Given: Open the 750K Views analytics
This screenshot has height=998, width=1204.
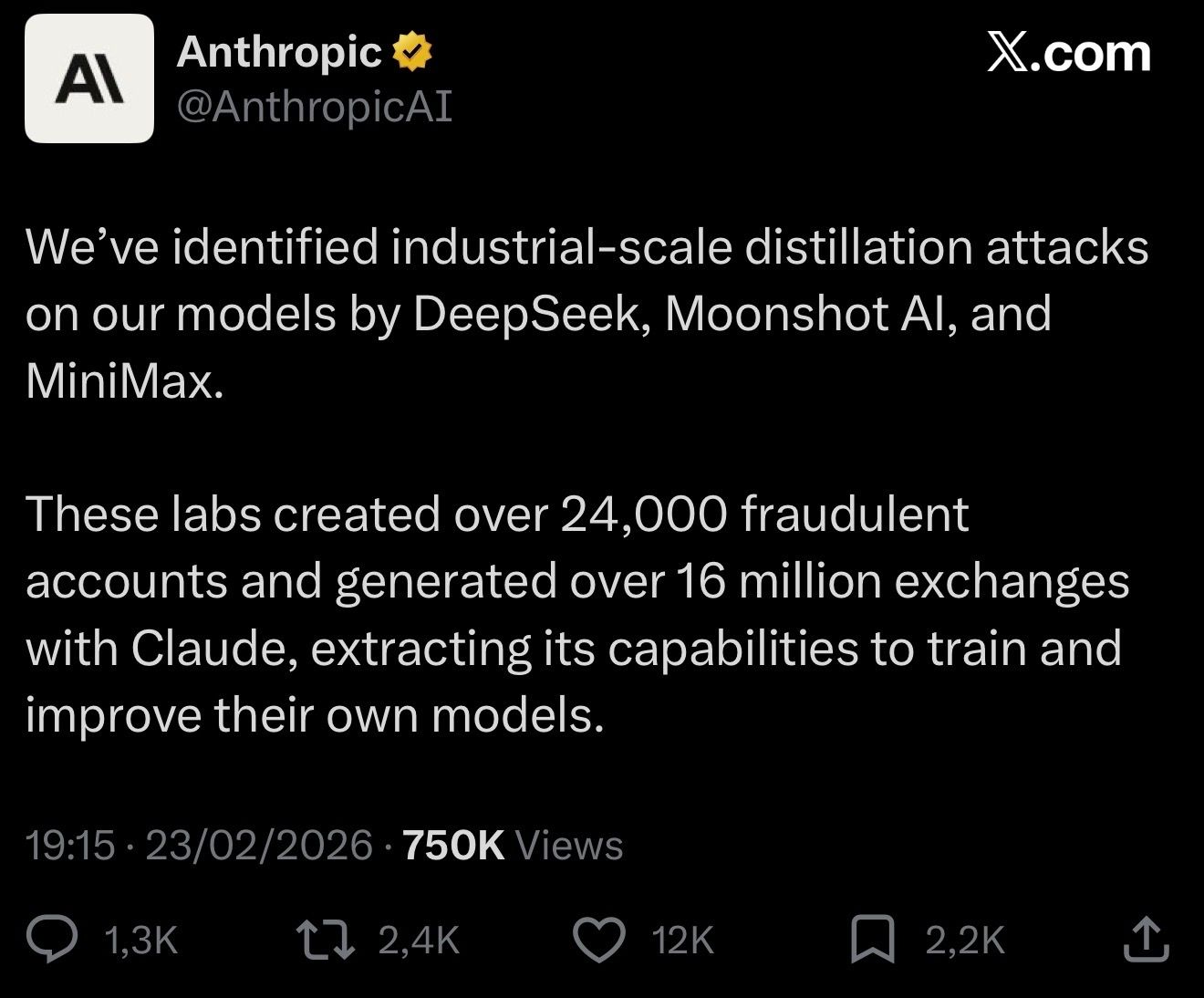Looking at the screenshot, I should (x=512, y=845).
